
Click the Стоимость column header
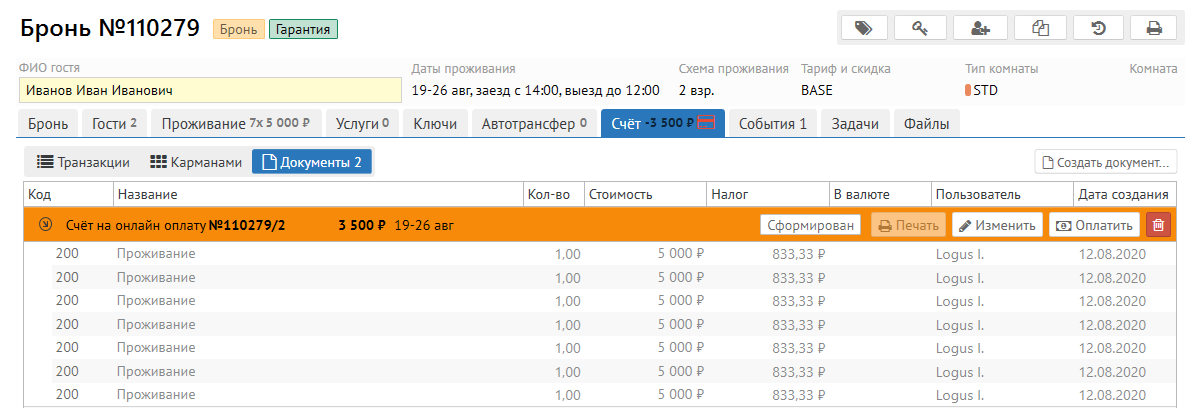point(645,194)
